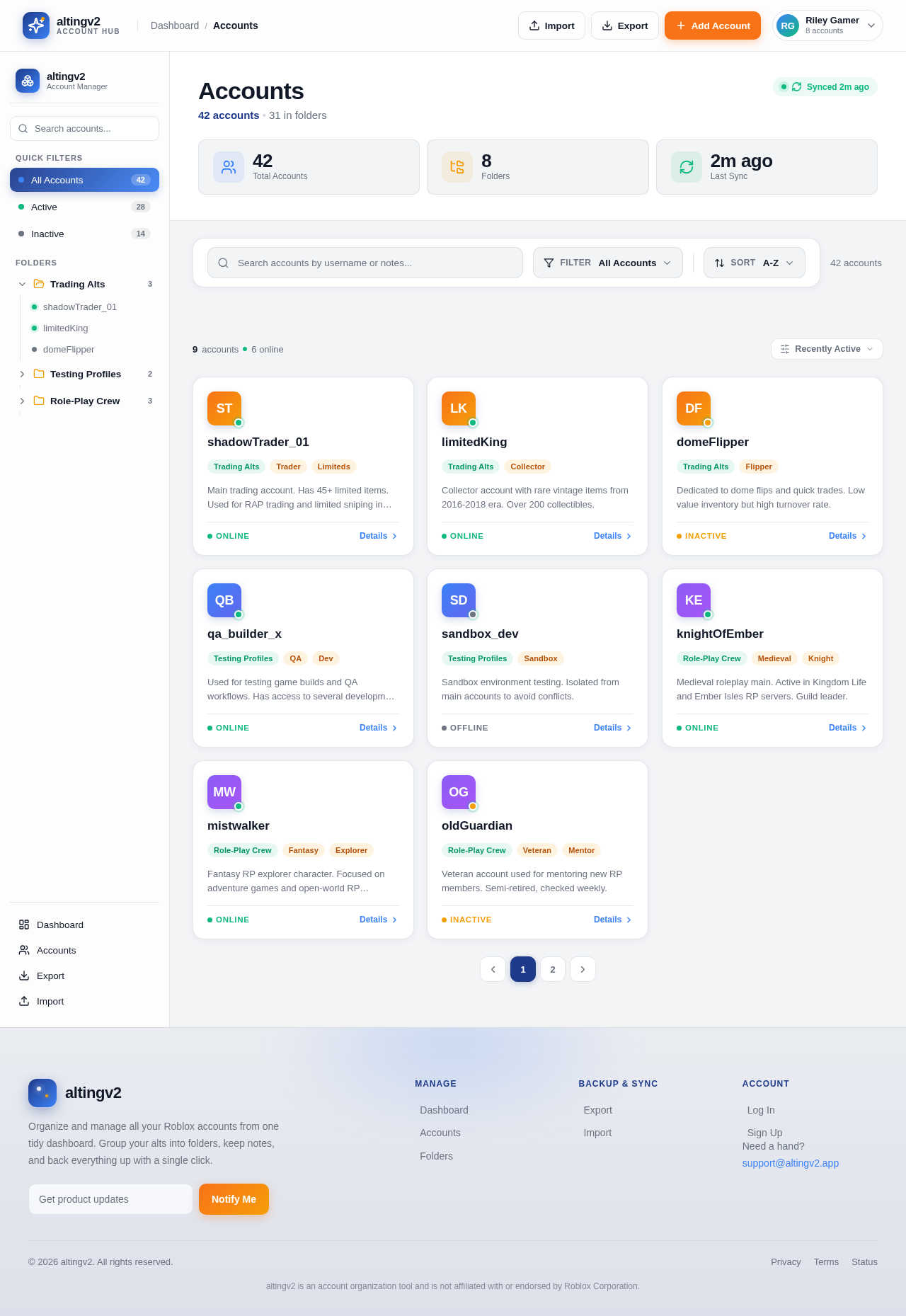Click the SD avatar for sandbox_dev
Screen dimensions: 906x1316
click(x=459, y=600)
